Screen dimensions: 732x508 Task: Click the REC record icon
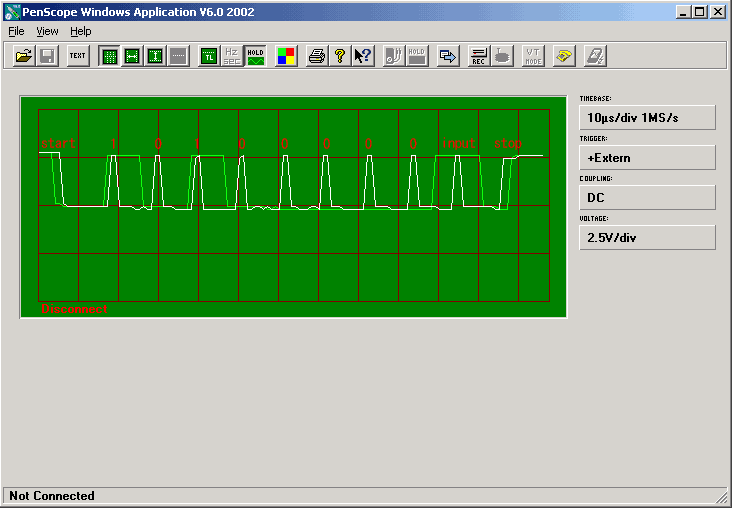478,56
